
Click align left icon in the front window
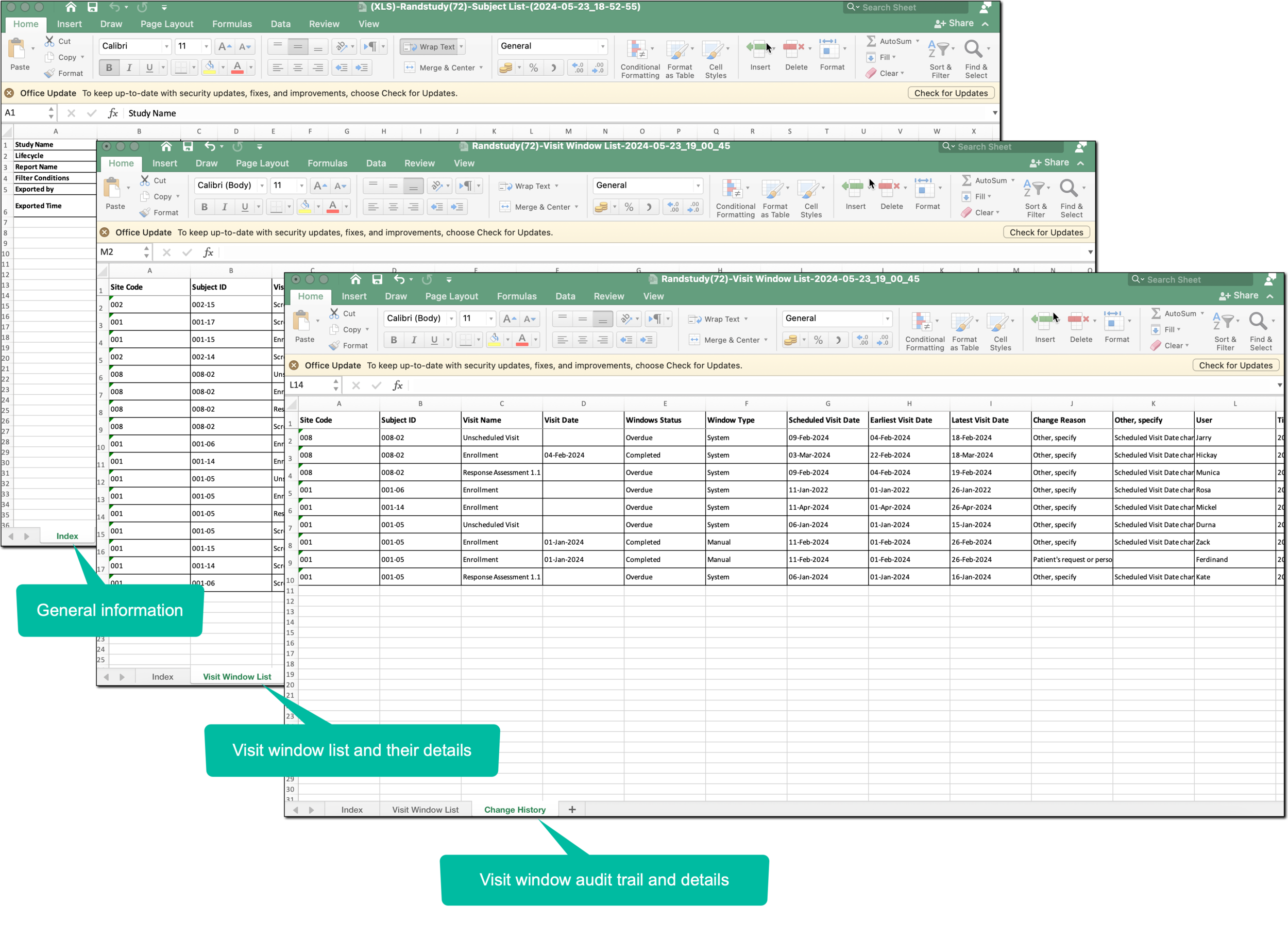coord(562,340)
